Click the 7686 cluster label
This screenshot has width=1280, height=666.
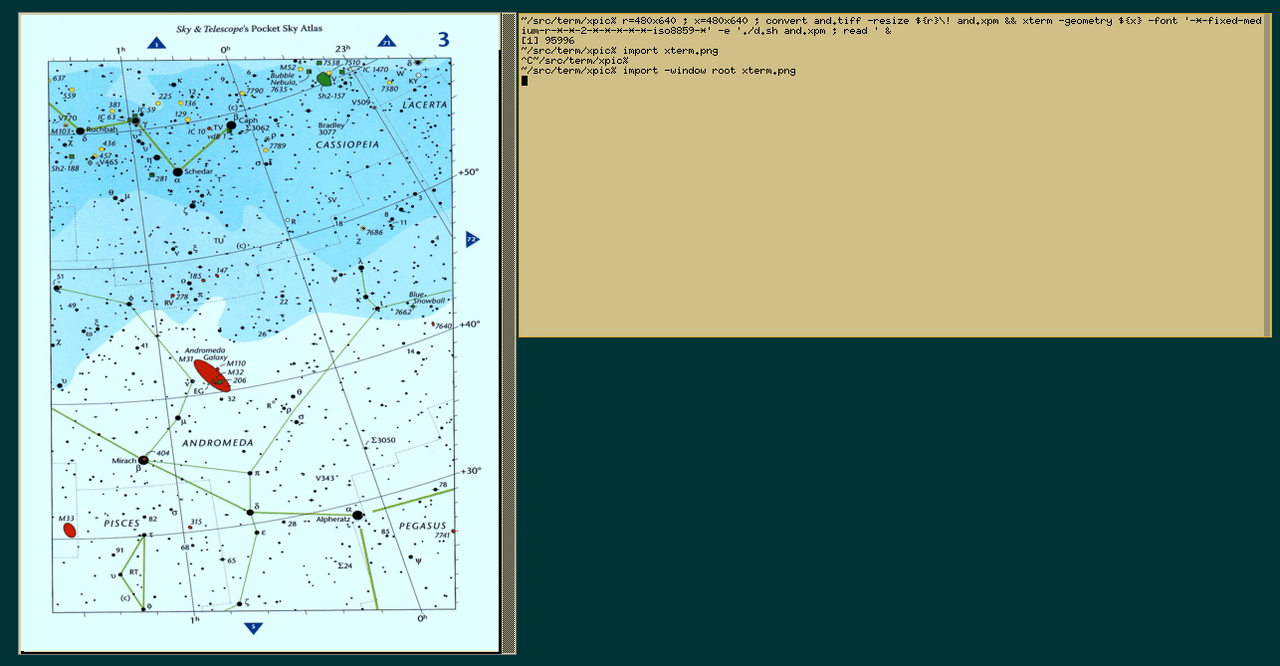click(374, 232)
